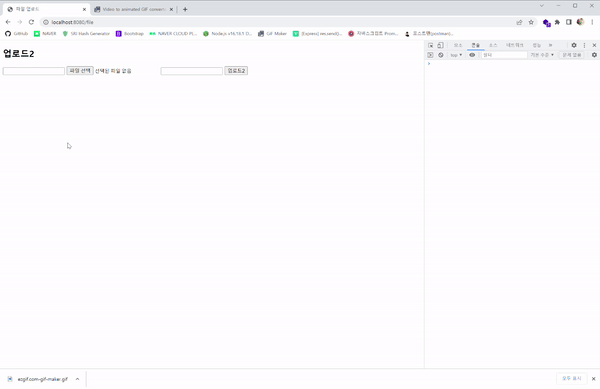Open the top JavaScript context dropdown

[456, 55]
